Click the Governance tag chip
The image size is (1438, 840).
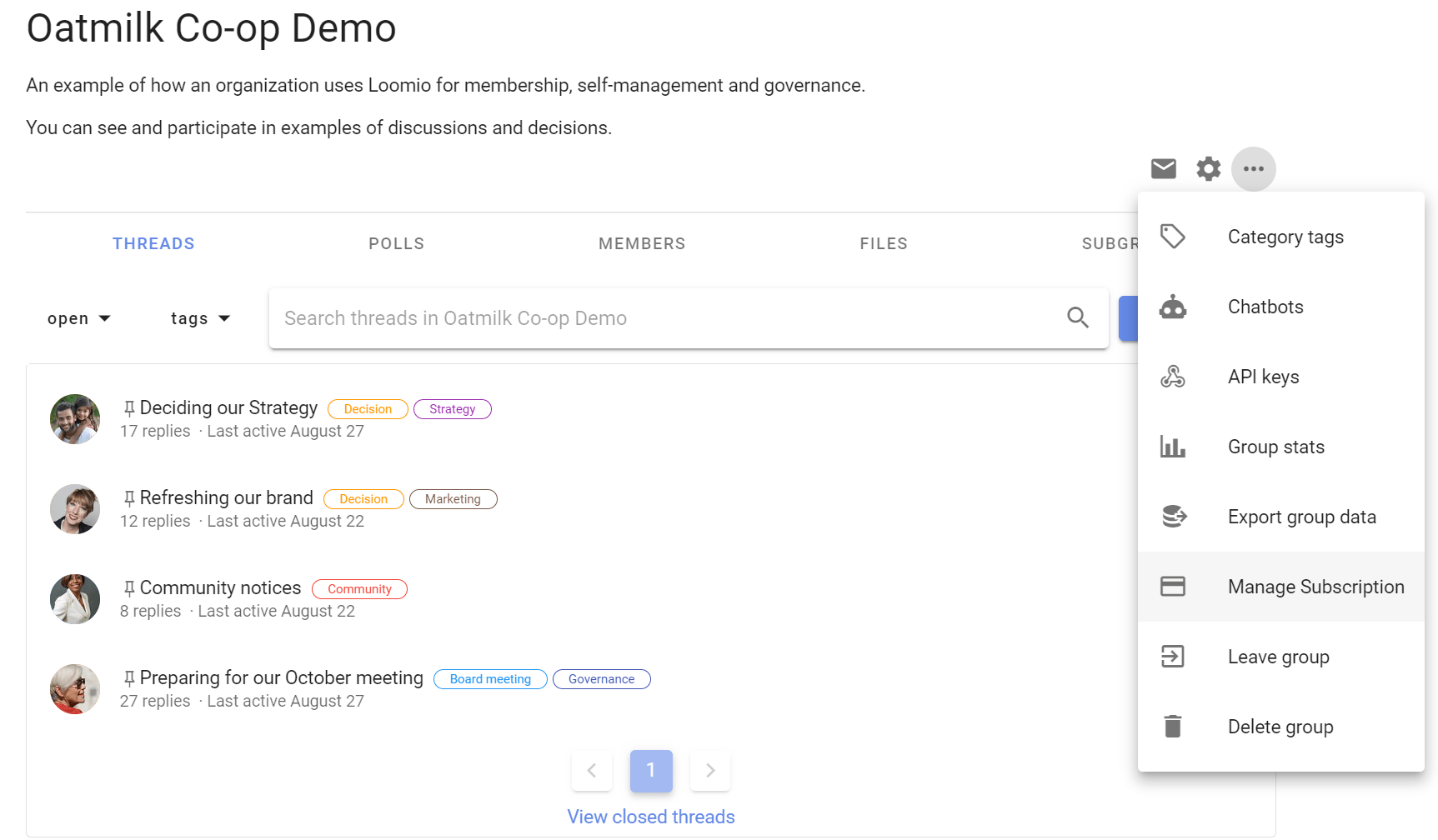tap(601, 679)
